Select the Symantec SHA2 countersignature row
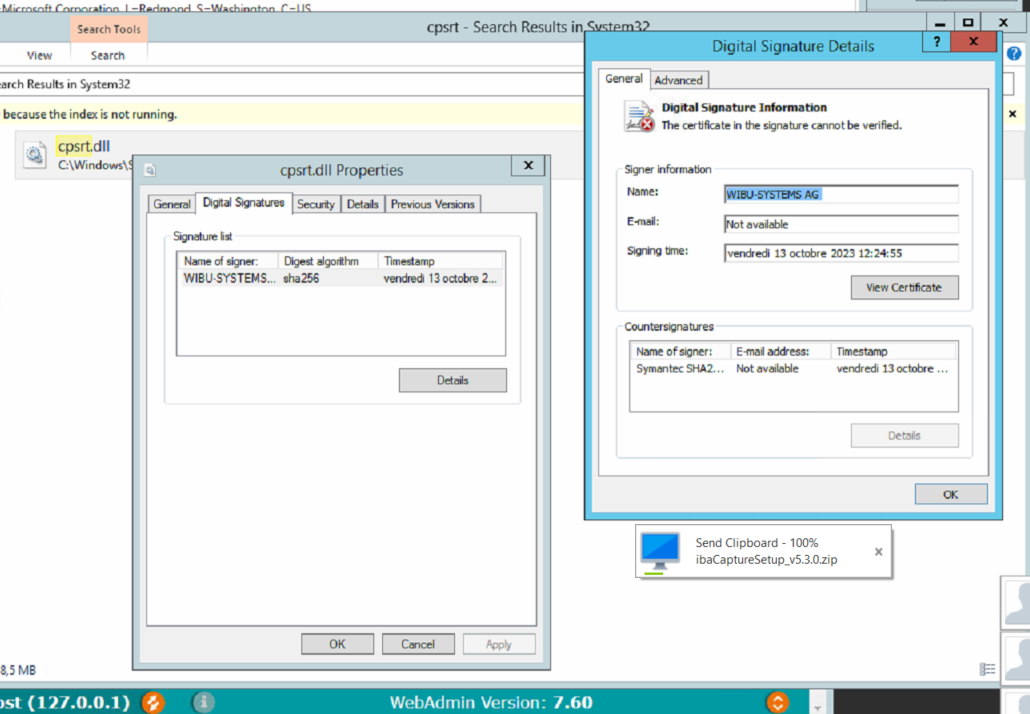The width and height of the screenshot is (1030, 714). point(794,368)
